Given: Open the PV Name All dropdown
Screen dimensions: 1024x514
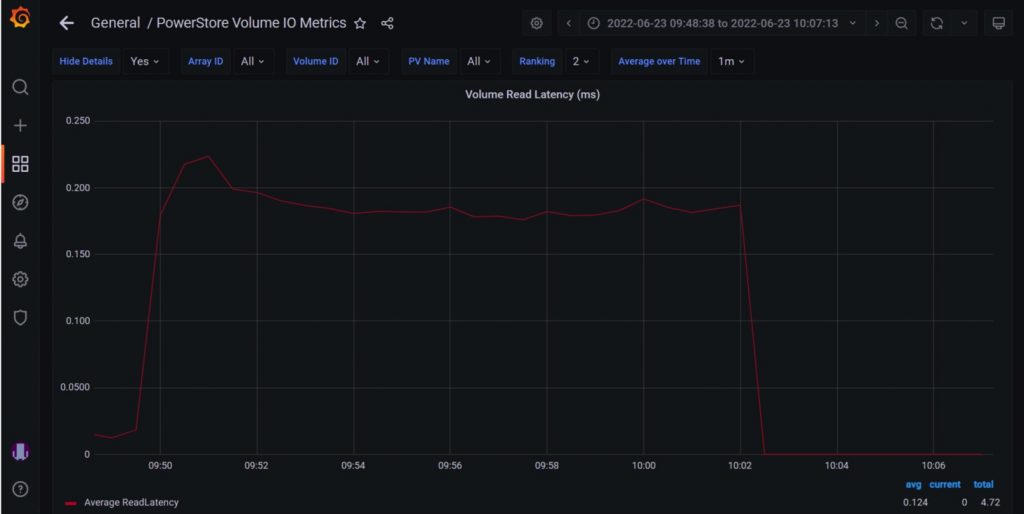Looking at the screenshot, I should pyautogui.click(x=479, y=61).
